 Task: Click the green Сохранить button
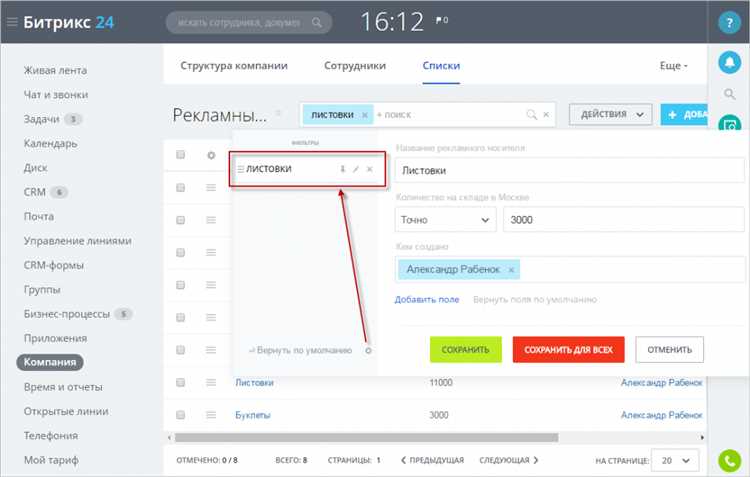[x=465, y=350]
